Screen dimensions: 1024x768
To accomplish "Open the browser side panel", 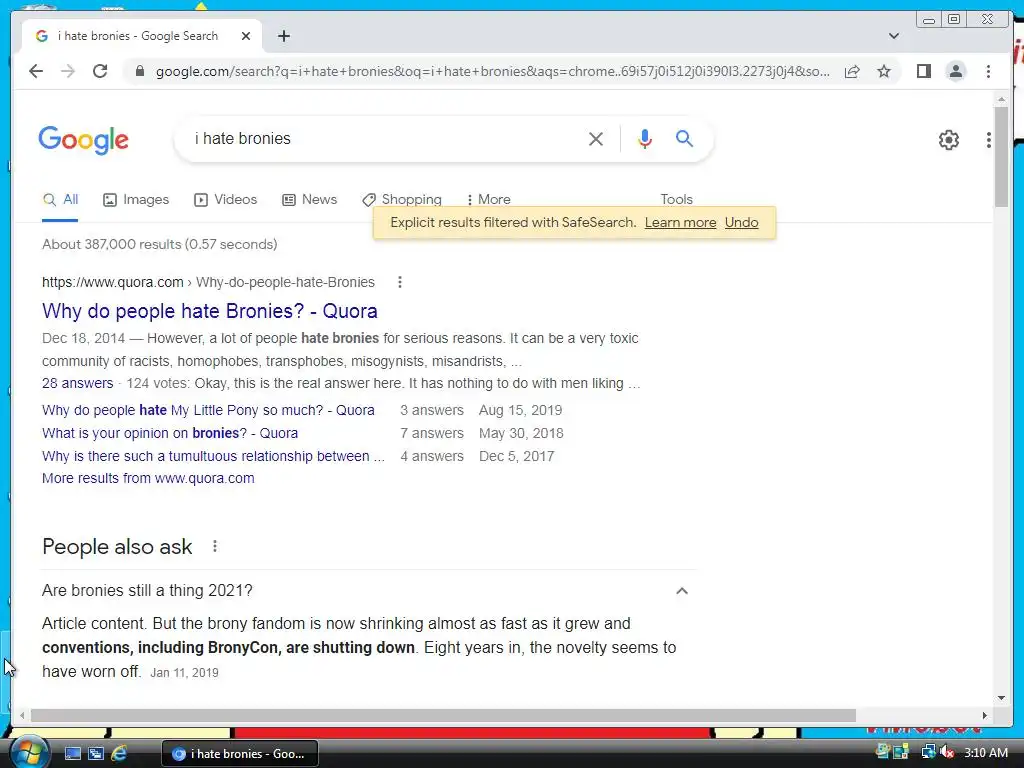I will (923, 71).
